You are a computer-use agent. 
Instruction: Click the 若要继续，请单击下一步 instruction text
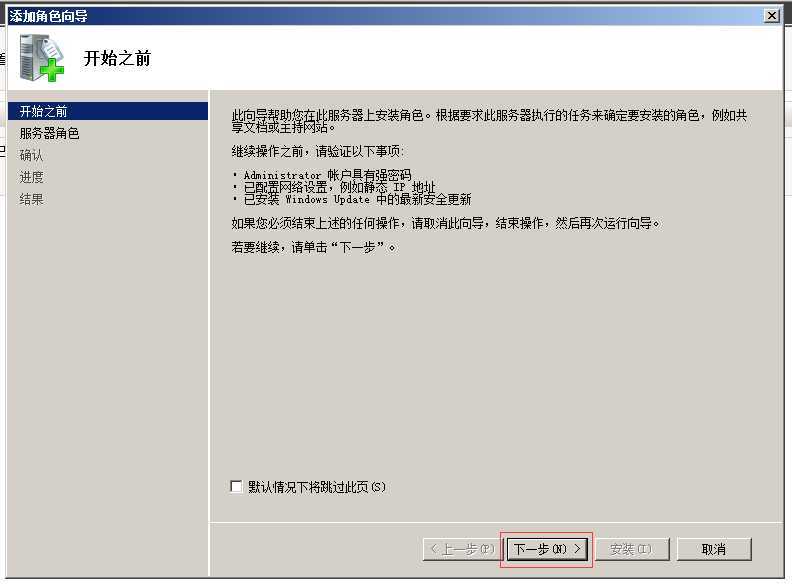[314, 248]
